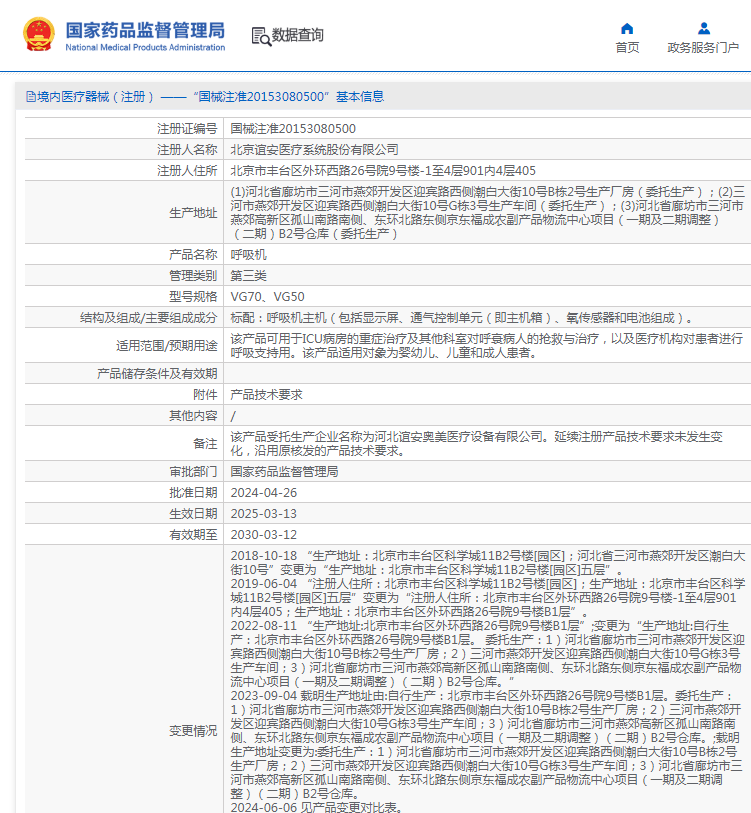Image resolution: width=751 pixels, height=813 pixels.
Task: Click the 数据查询 magnifier icon
Action: coord(261,36)
